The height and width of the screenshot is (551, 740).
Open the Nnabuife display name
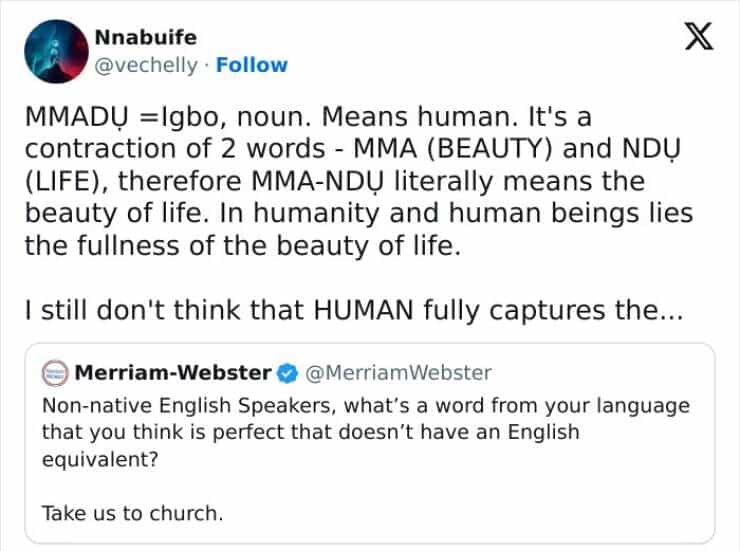coord(145,38)
